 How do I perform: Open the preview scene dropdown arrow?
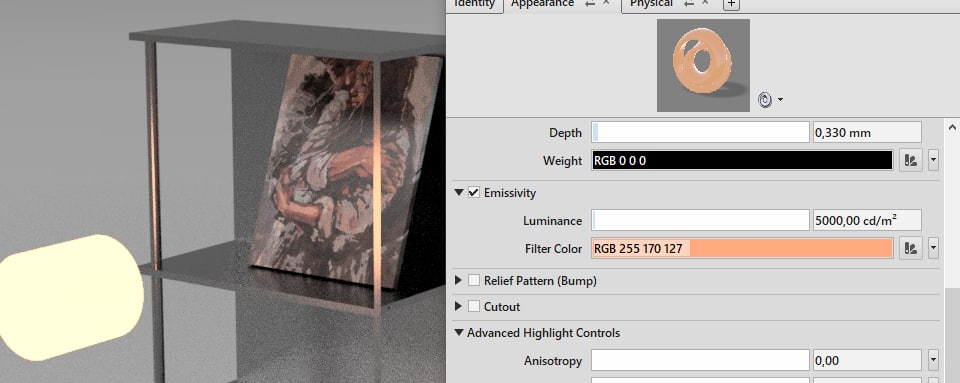(781, 100)
